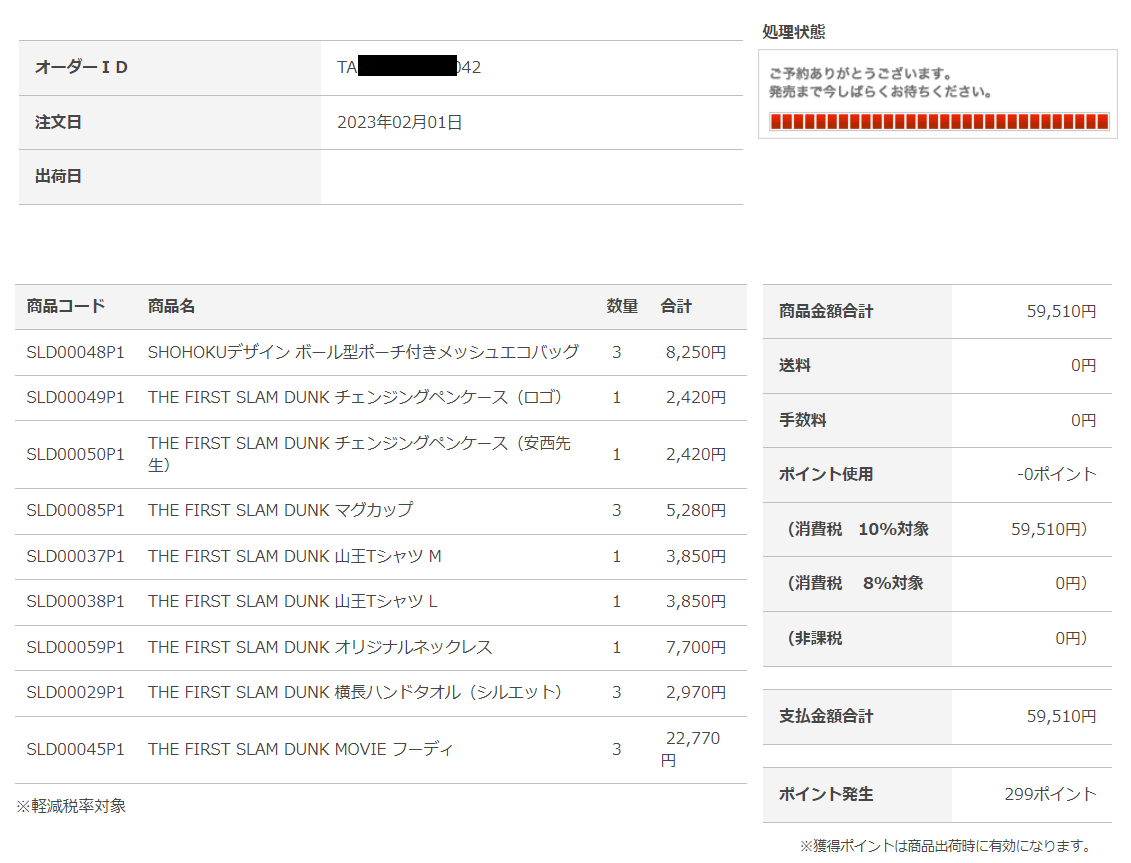1131x863 pixels.
Task: Click the 商品名 column header
Action: pos(171,306)
